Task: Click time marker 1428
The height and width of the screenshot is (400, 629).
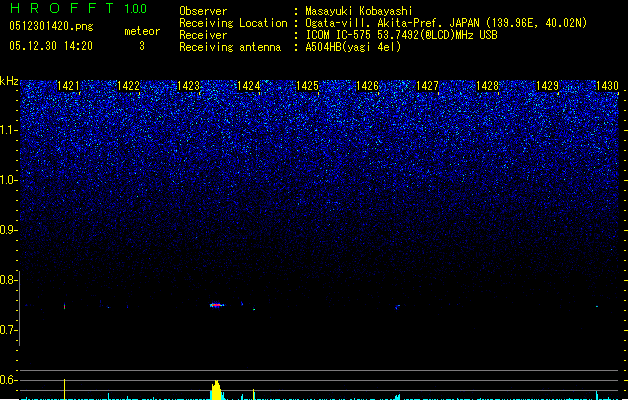Action: click(487, 86)
